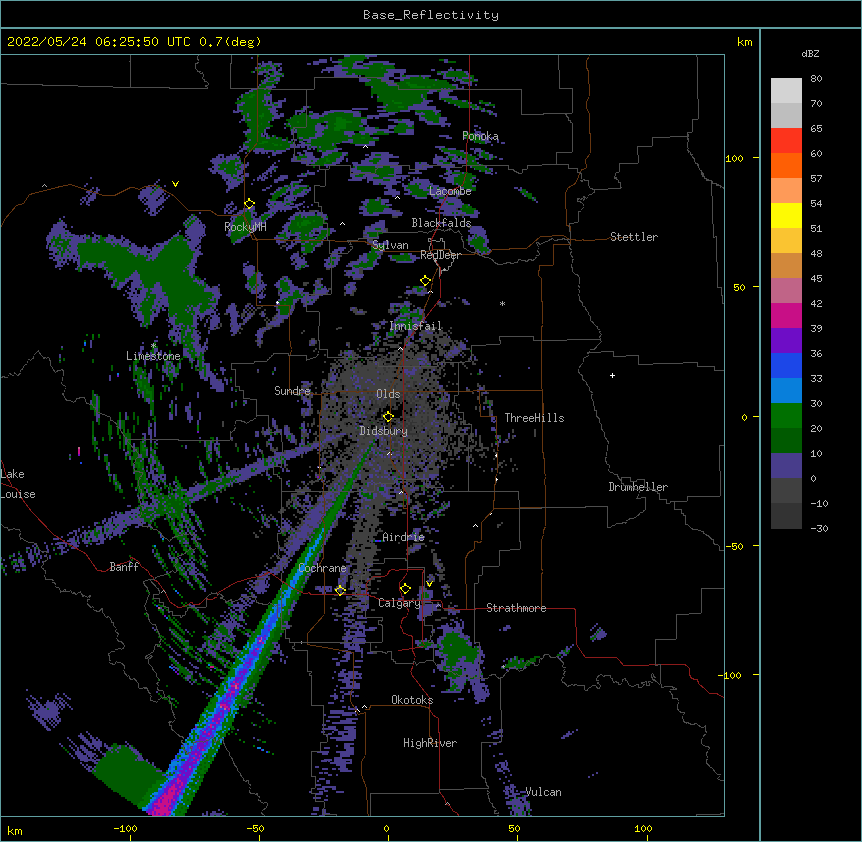Viewport: 862px width, 842px height.
Task: Click the yellow diamond marker right of Cochrane
Action: pyautogui.click(x=340, y=590)
